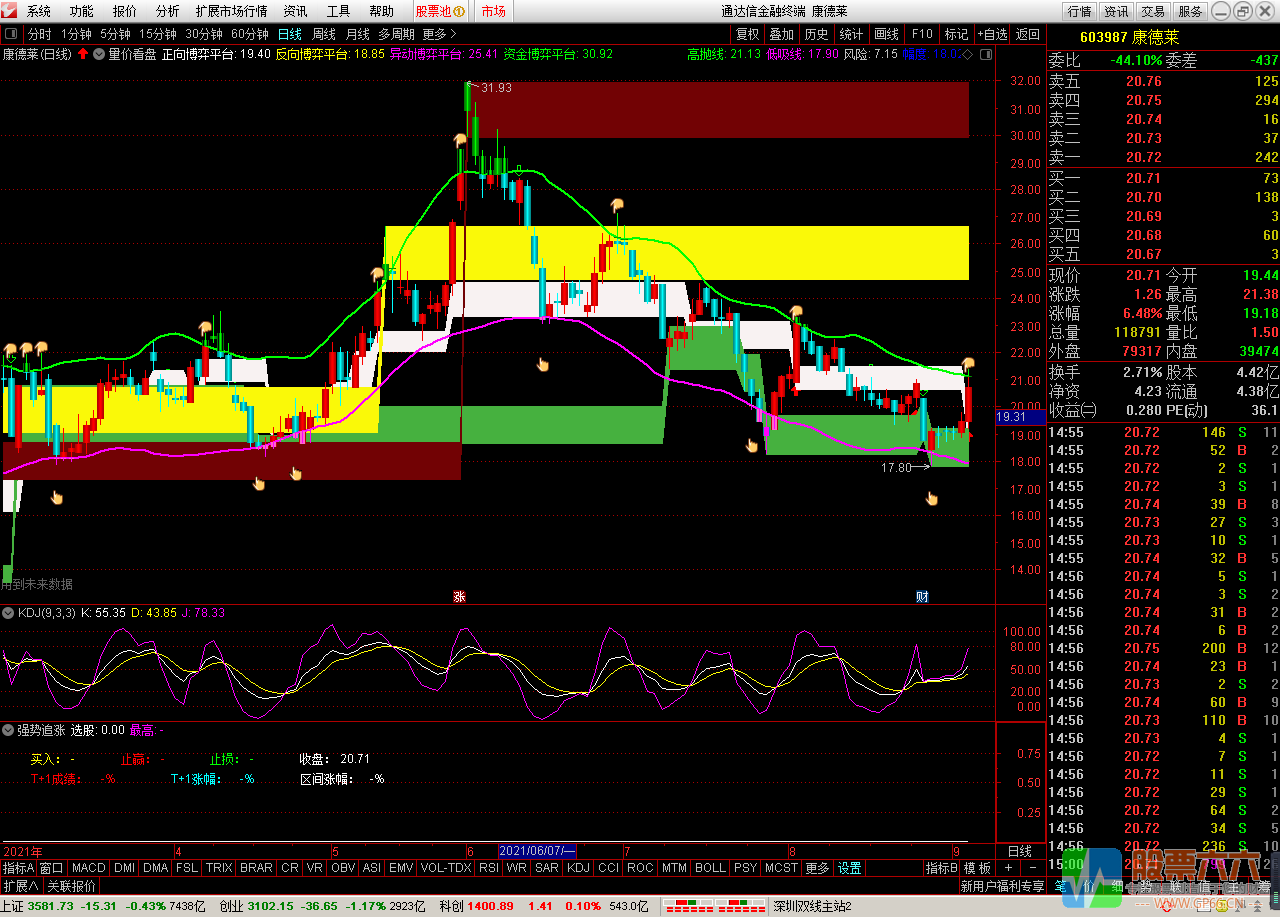Open the 系统 menu
The width and height of the screenshot is (1280, 918).
coord(39,12)
